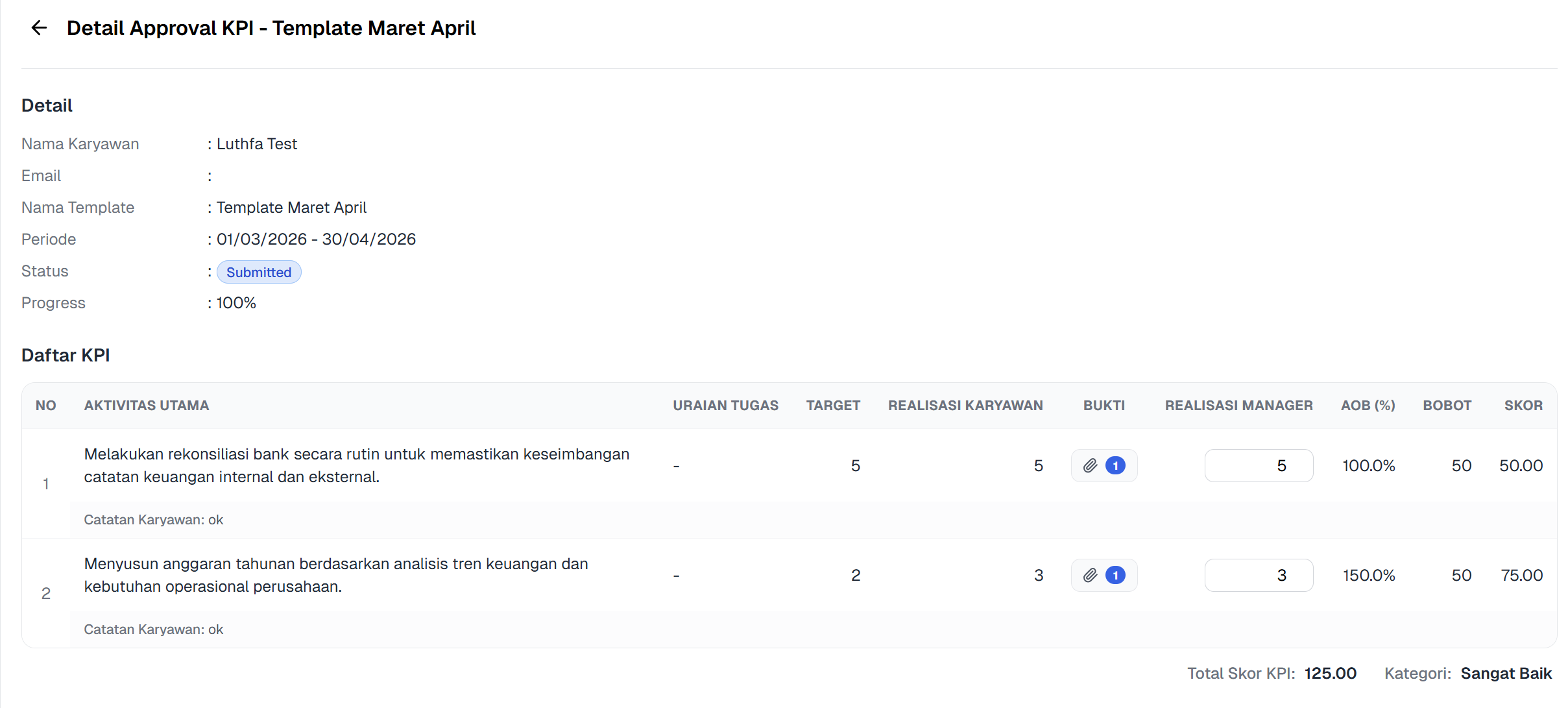Click the Bukti column header

pyautogui.click(x=1104, y=406)
